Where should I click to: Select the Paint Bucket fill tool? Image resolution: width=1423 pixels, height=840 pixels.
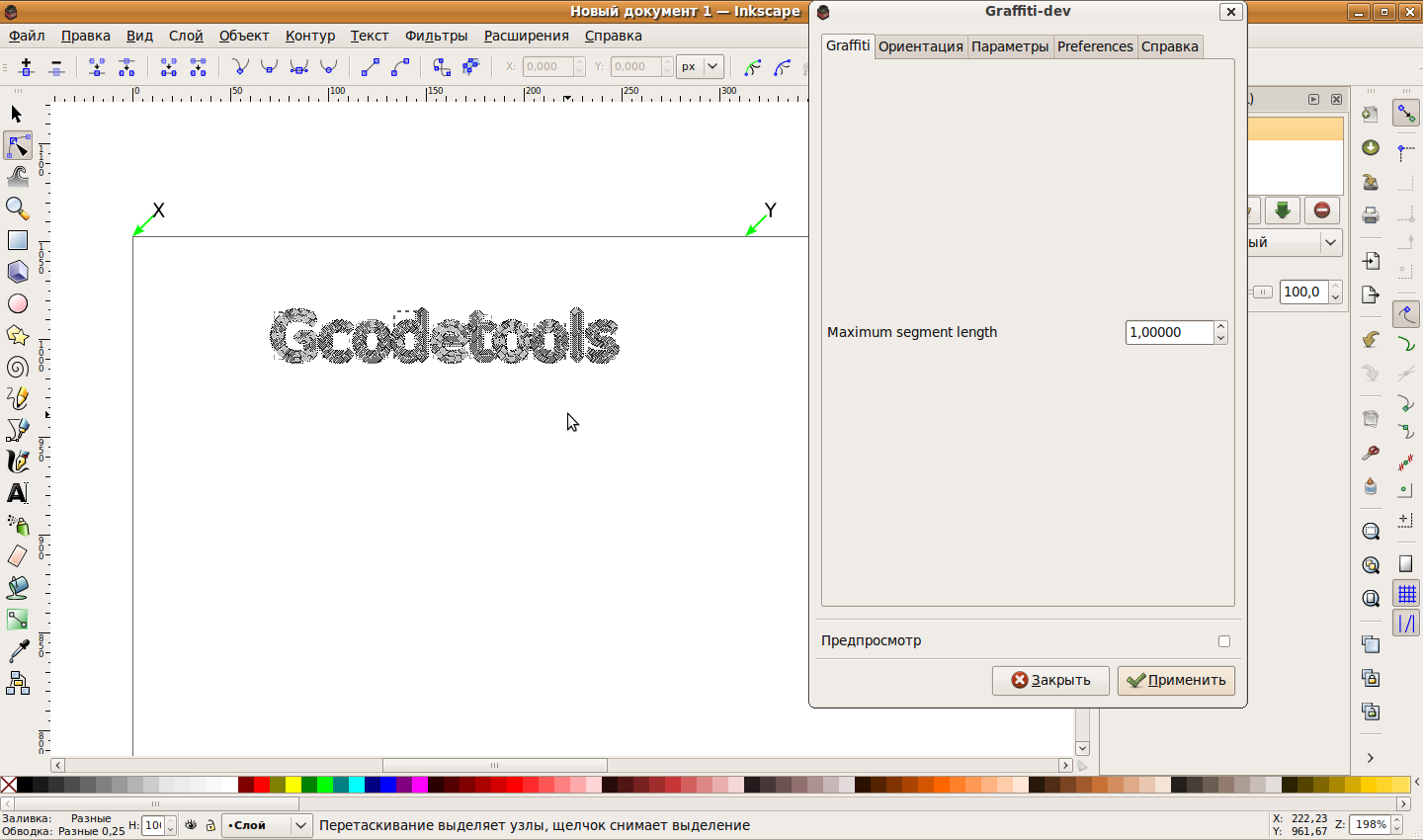pos(17,588)
